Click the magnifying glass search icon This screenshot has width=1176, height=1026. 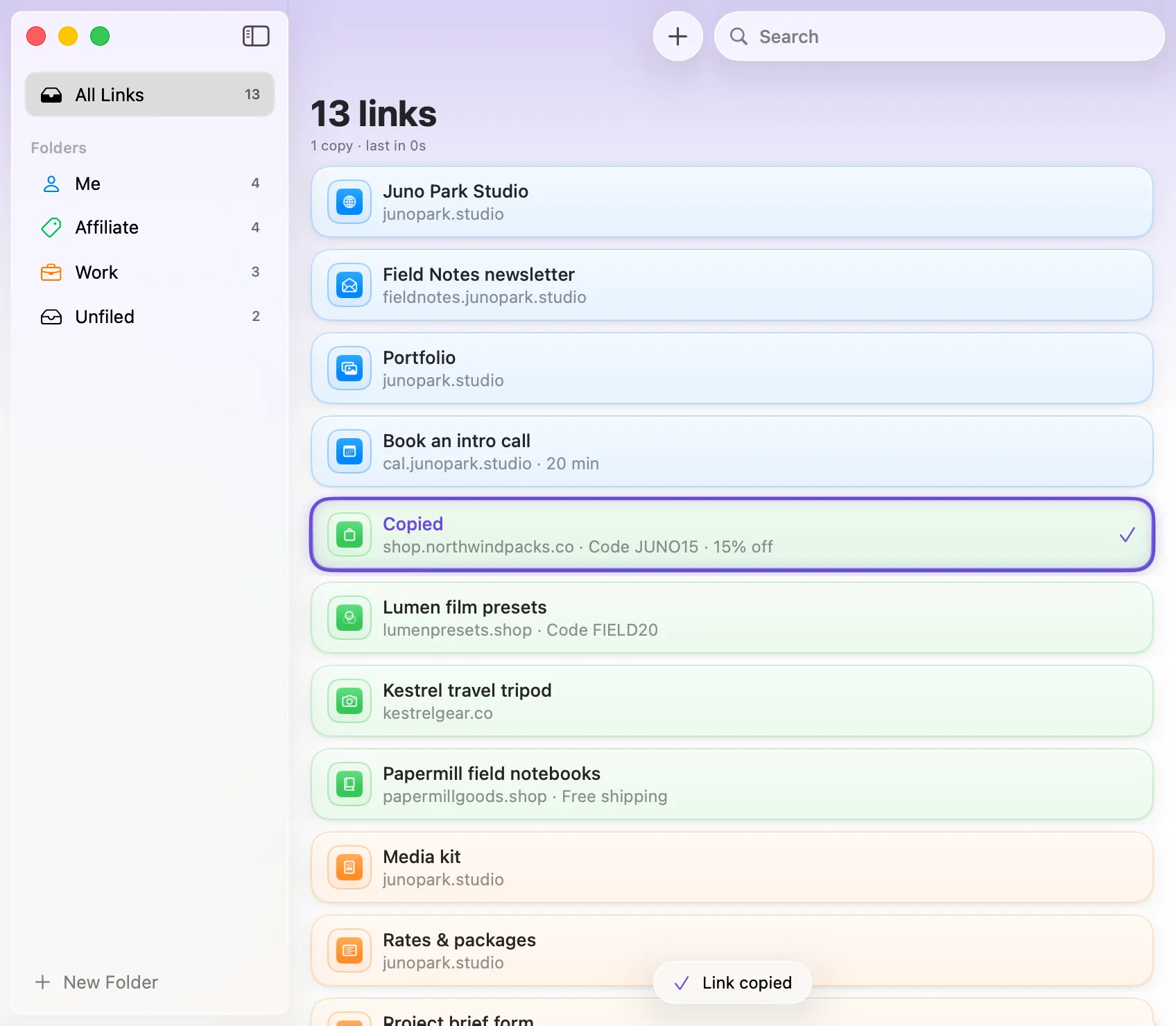click(739, 36)
